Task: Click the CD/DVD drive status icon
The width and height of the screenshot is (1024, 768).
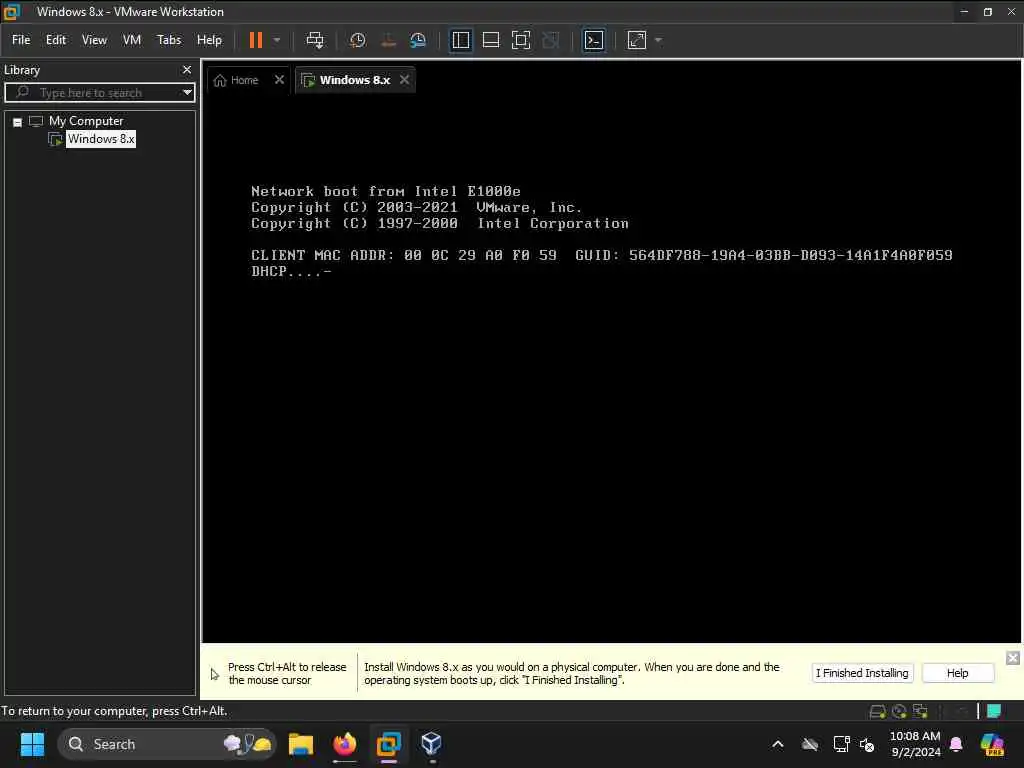Action: [899, 711]
